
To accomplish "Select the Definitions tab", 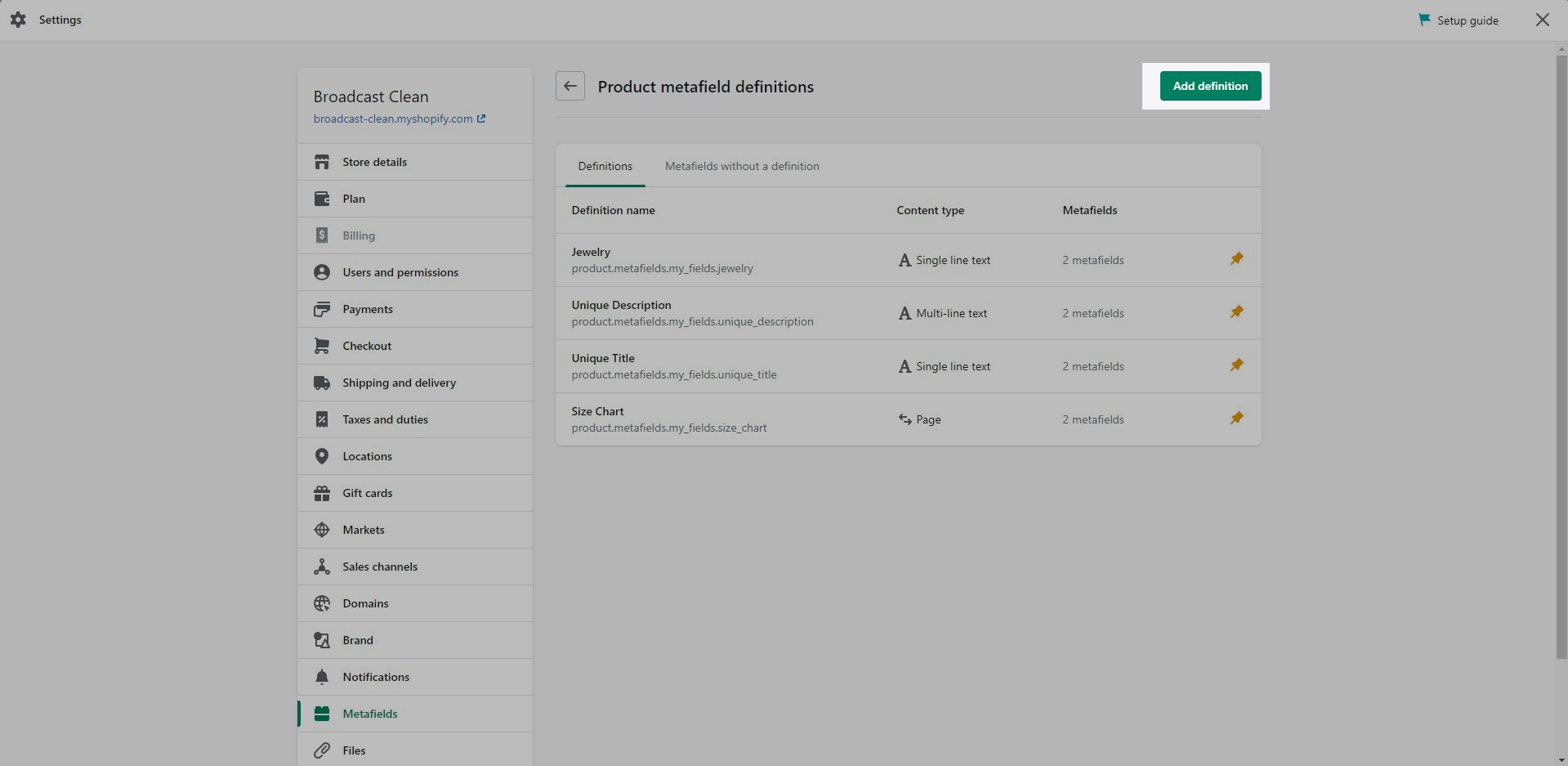I will (605, 166).
